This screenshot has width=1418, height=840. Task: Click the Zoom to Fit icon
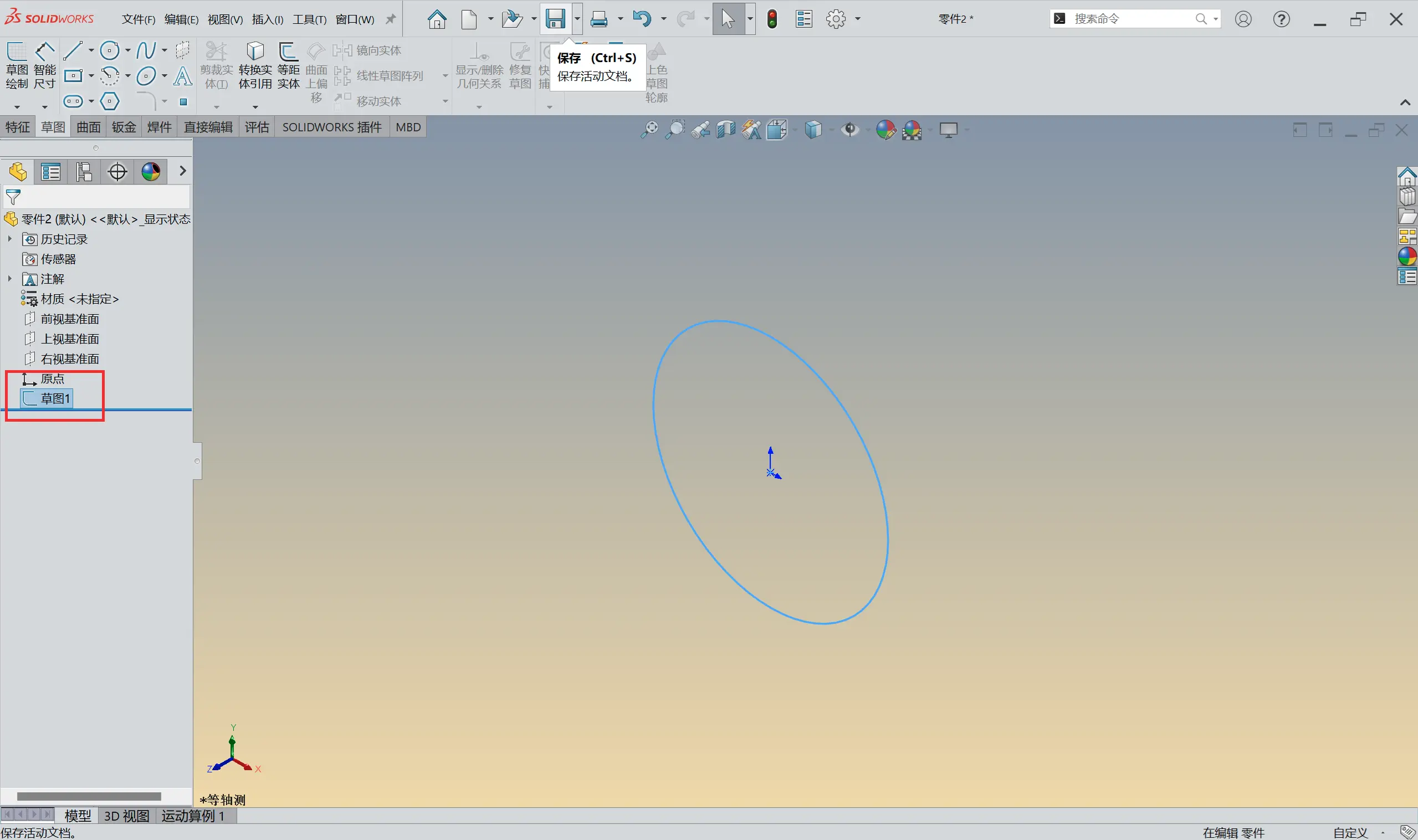click(649, 130)
